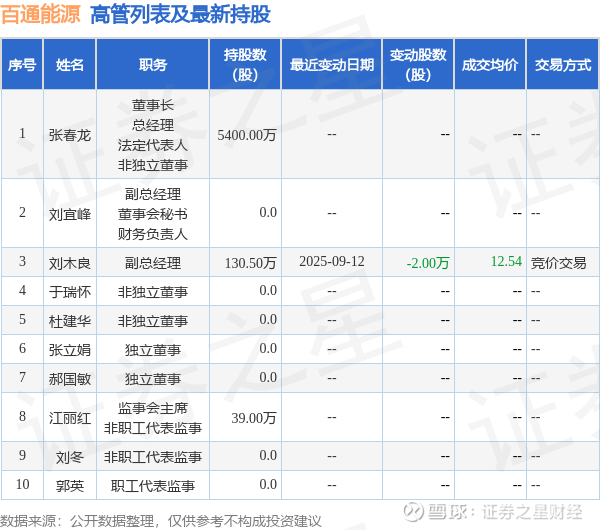
Task: Click the name 刘冬
Action: tap(70, 457)
